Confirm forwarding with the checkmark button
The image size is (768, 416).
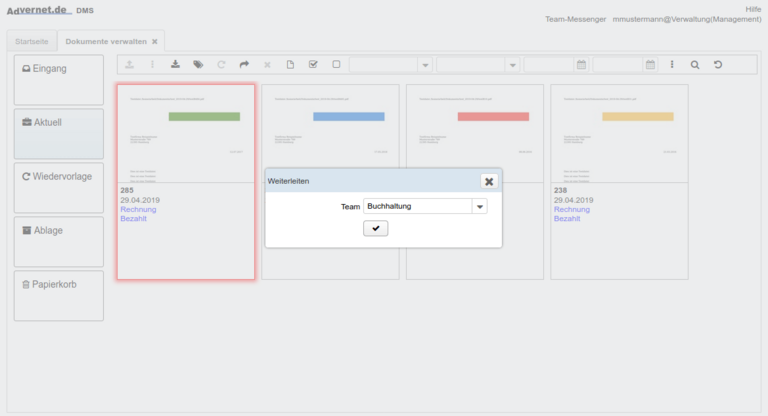[x=376, y=229]
